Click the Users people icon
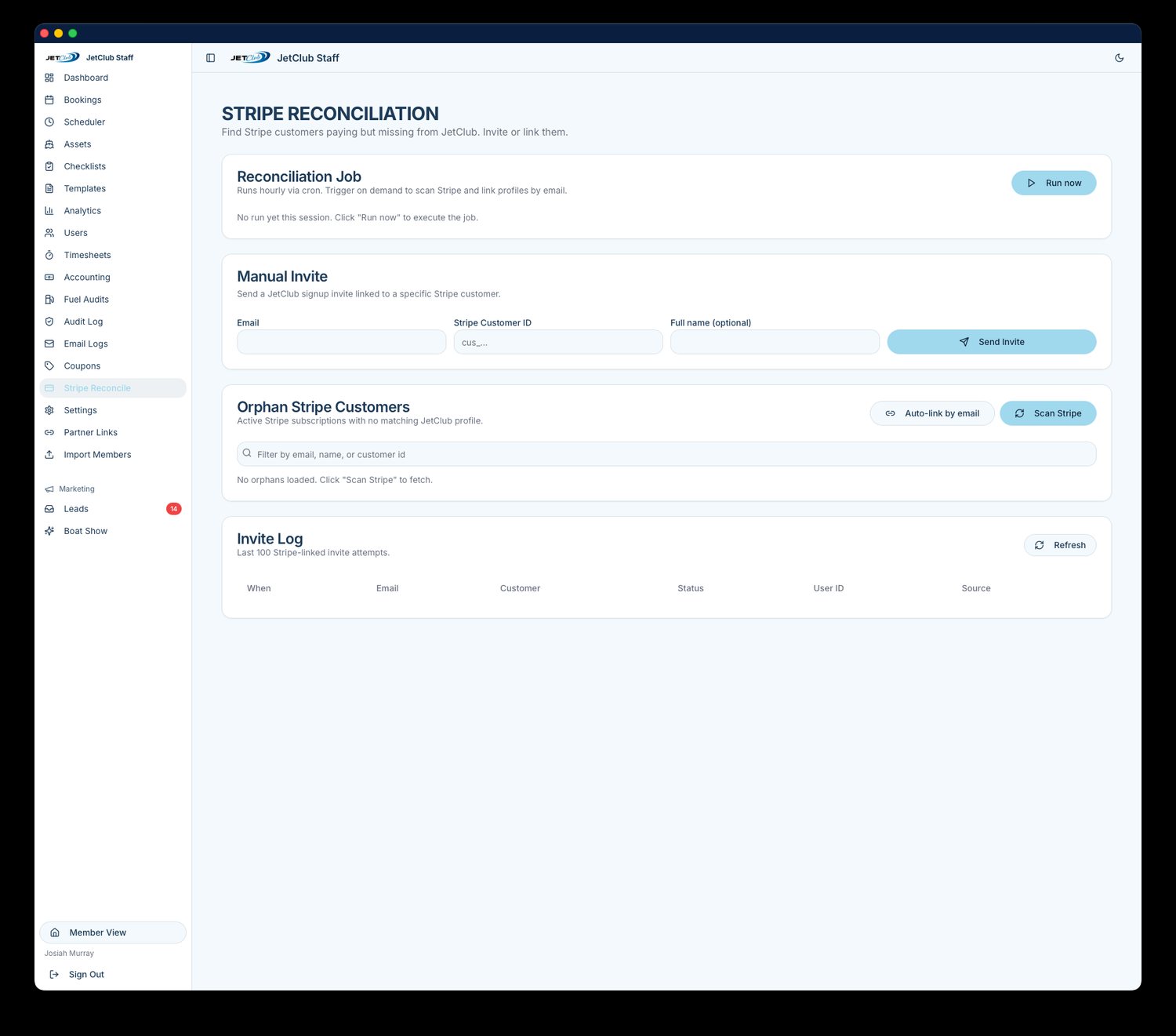Viewport: 1176px width, 1036px height. coord(49,233)
